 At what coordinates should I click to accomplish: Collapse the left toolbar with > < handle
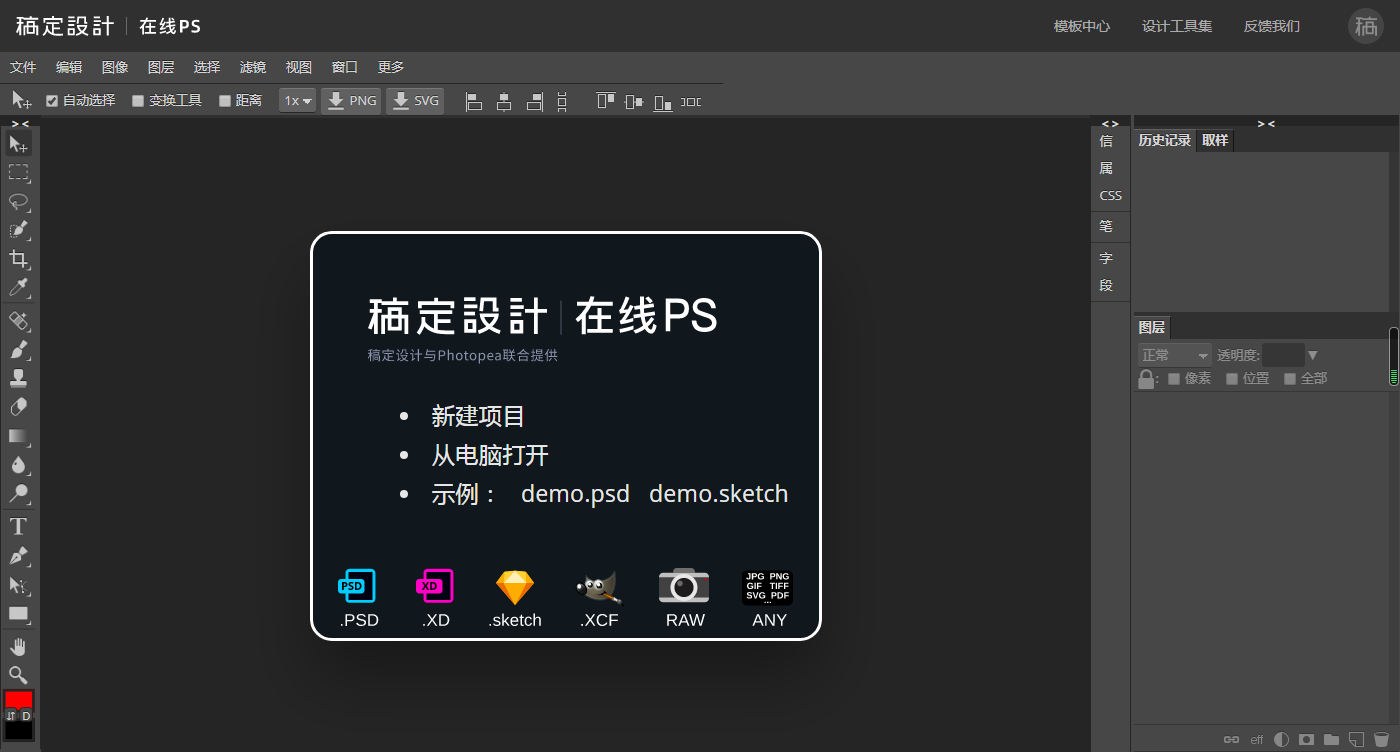pyautogui.click(x=20, y=123)
